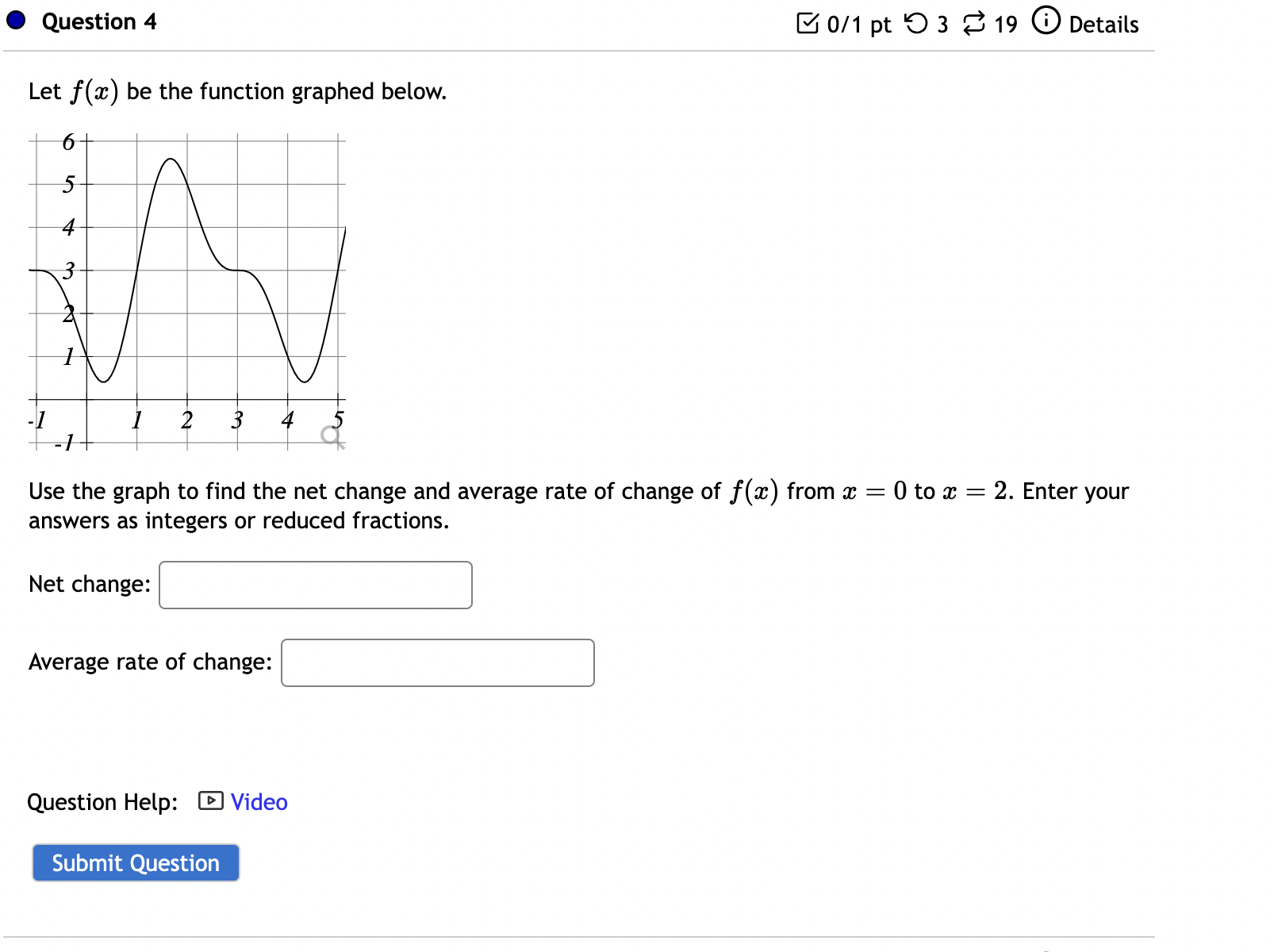Open the Video help link

pyautogui.click(x=257, y=802)
